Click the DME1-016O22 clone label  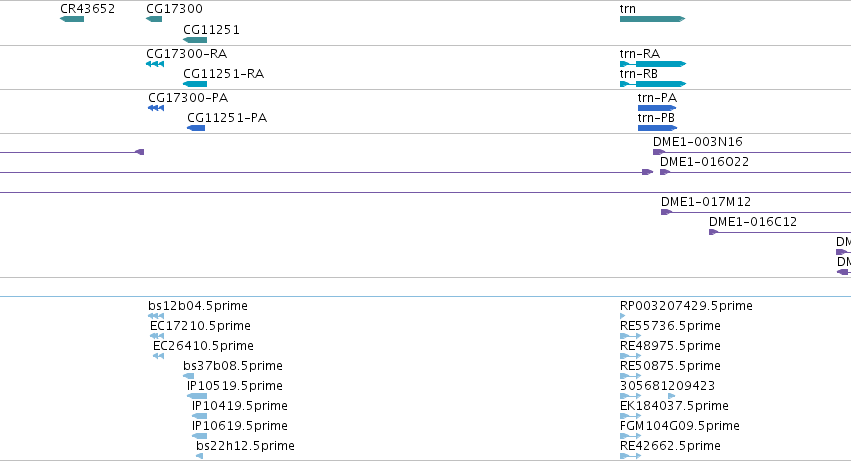[x=704, y=162]
